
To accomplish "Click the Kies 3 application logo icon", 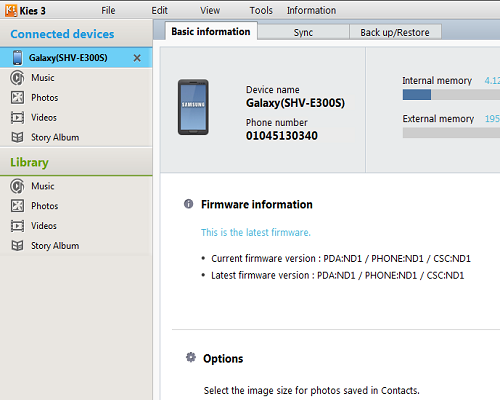I will 11,11.
